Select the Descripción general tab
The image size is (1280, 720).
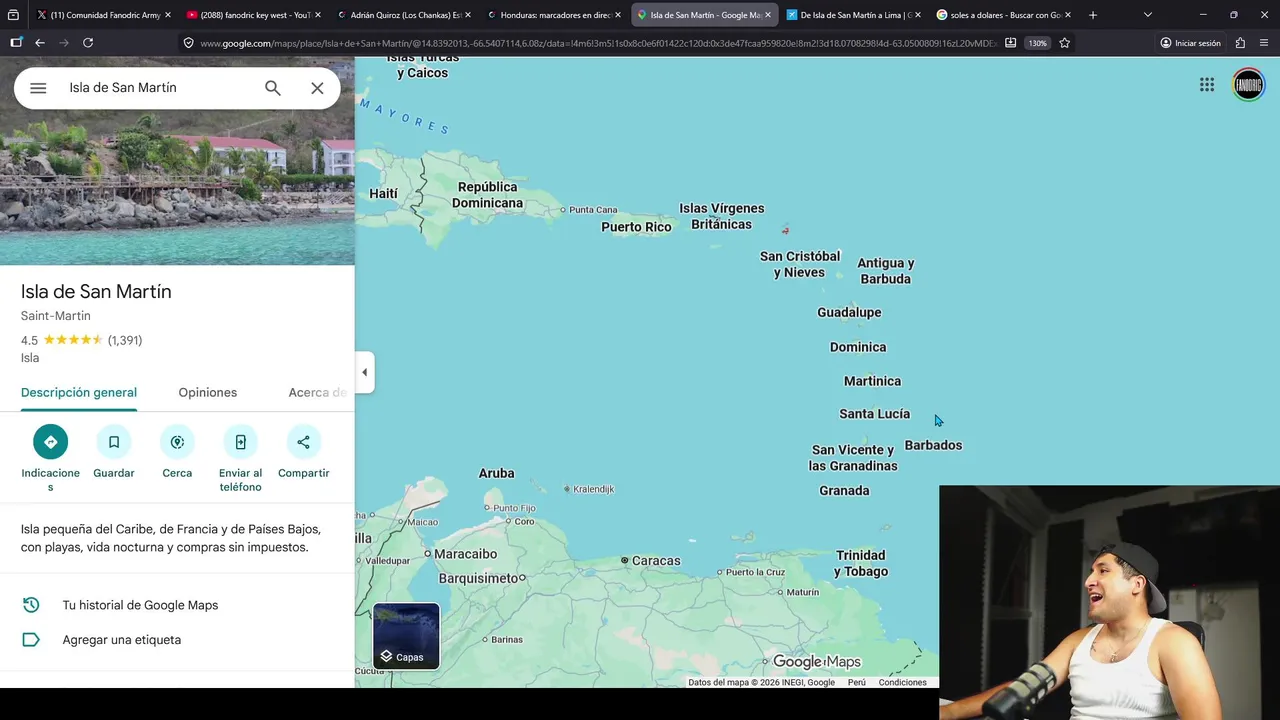pos(79,392)
